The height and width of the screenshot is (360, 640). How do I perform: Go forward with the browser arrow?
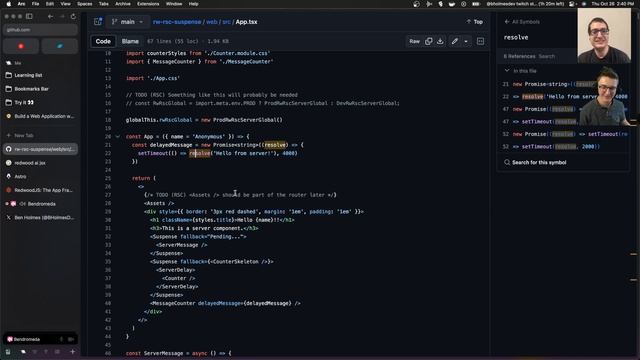(x=62, y=16)
